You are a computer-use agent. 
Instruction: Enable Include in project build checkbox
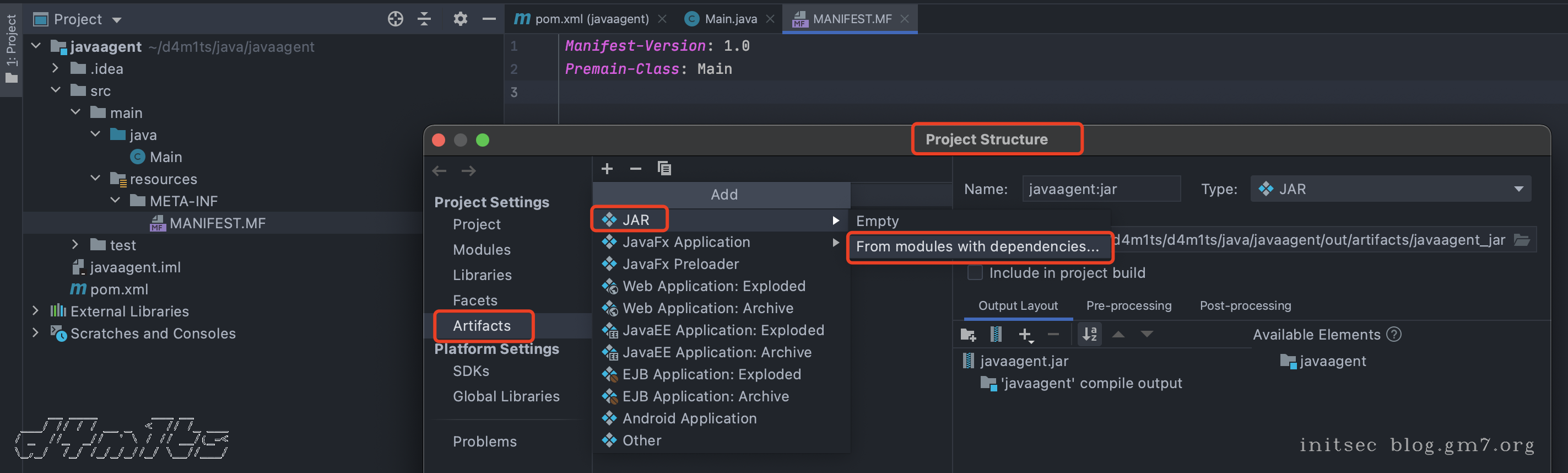975,273
